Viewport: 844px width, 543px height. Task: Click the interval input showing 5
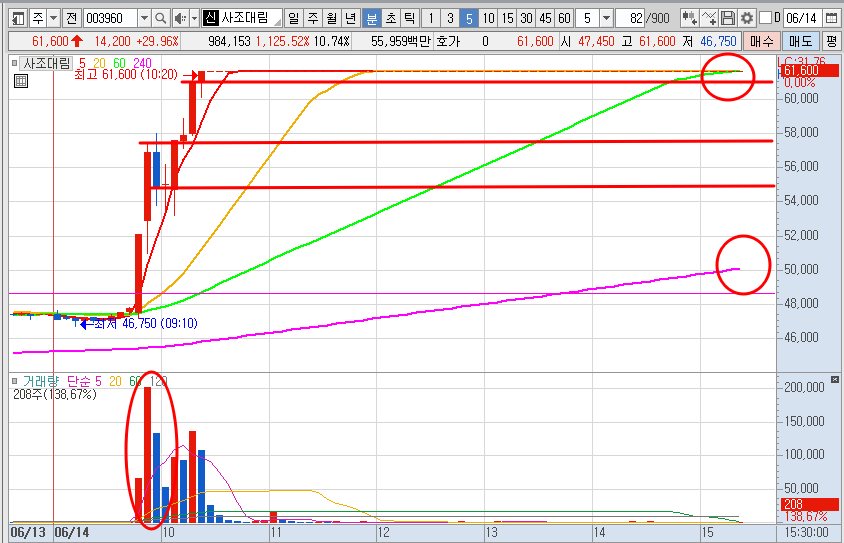587,18
